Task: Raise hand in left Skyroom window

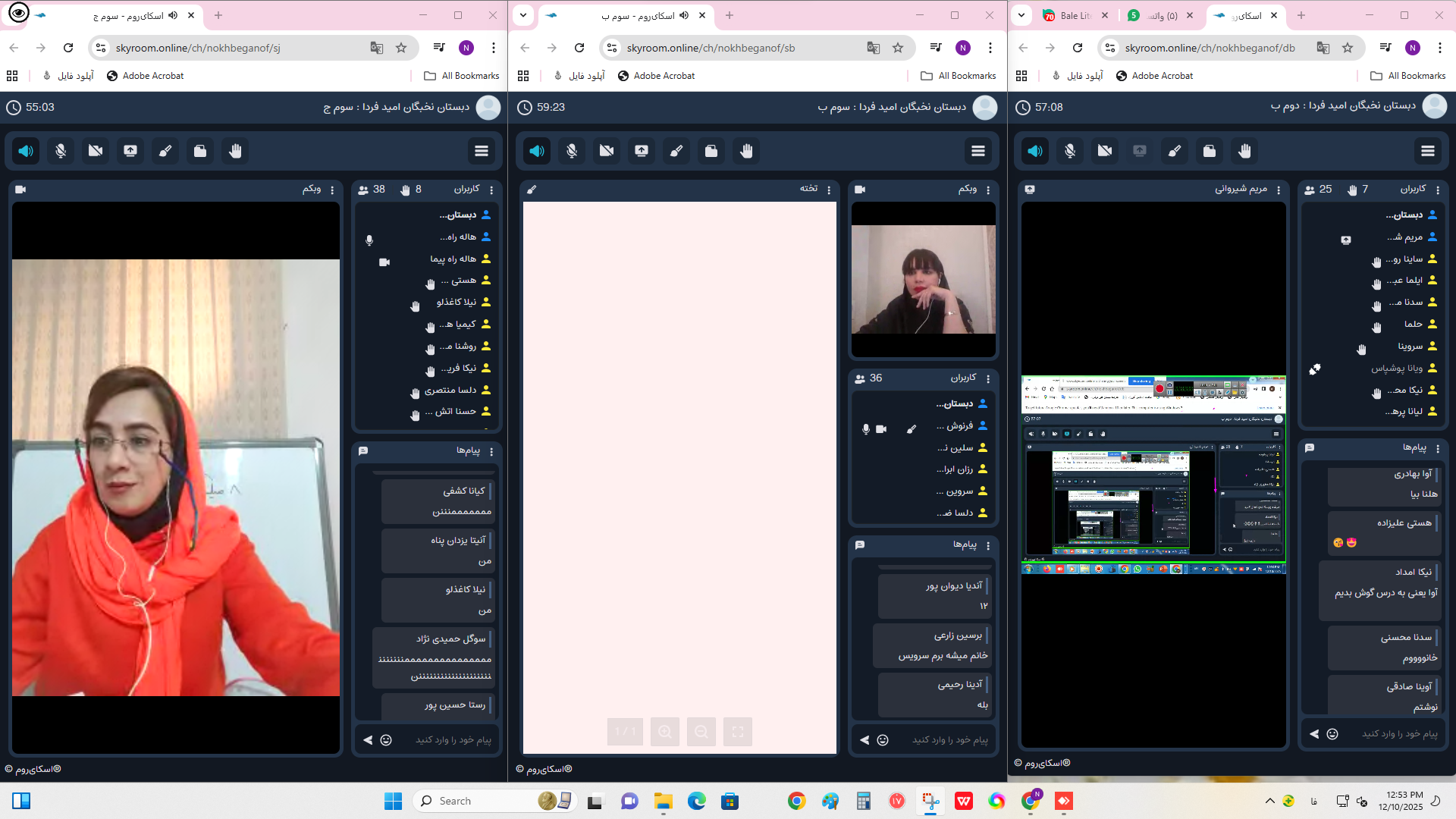Action: (235, 151)
